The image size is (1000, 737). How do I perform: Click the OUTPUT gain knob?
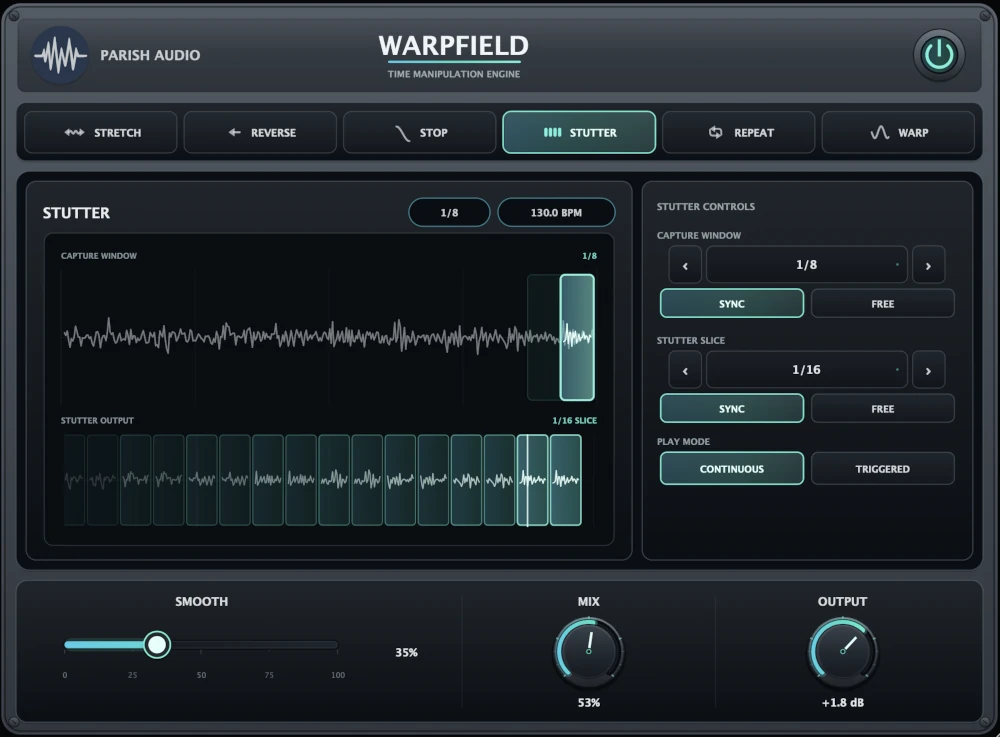842,651
